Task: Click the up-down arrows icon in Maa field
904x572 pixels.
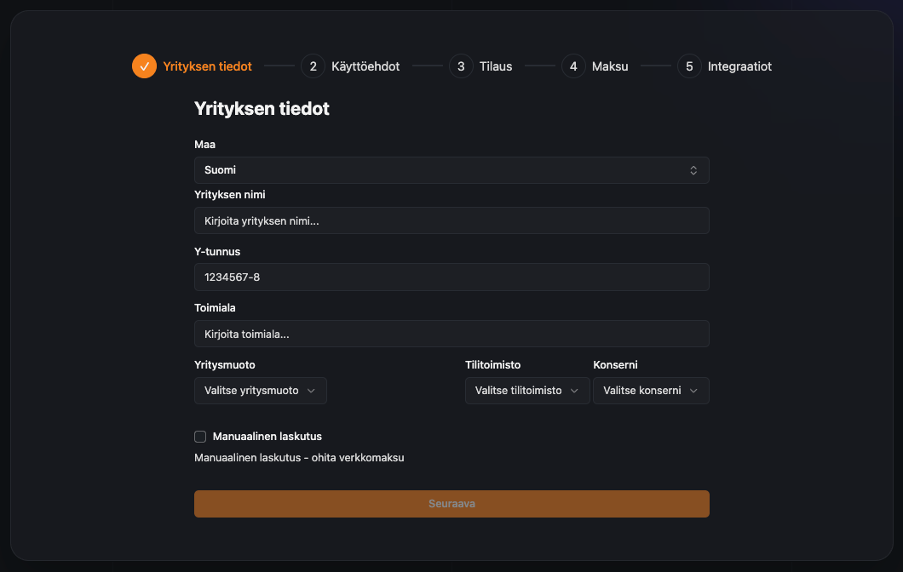Action: pyautogui.click(x=693, y=170)
